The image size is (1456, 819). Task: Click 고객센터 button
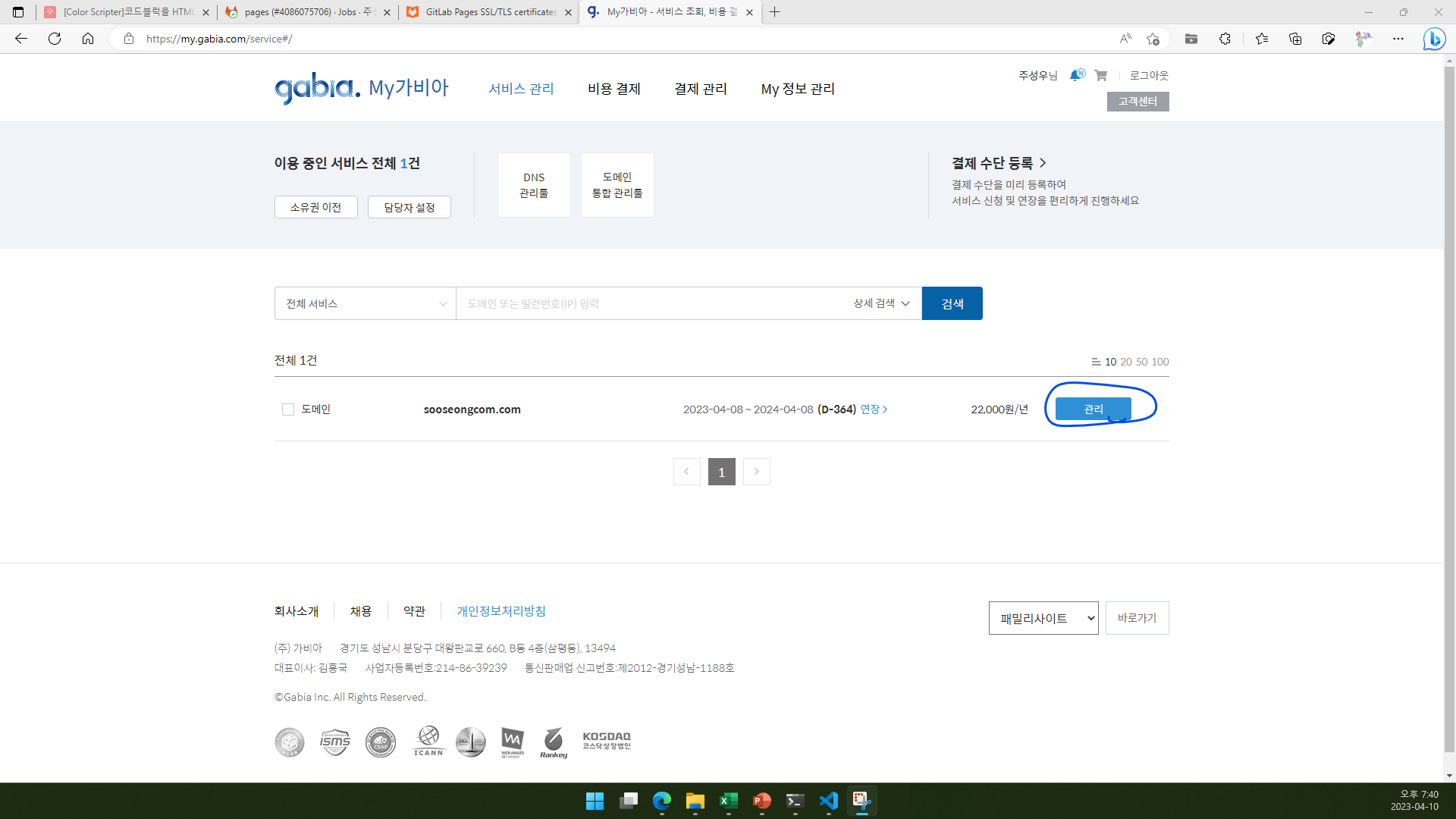click(x=1138, y=102)
